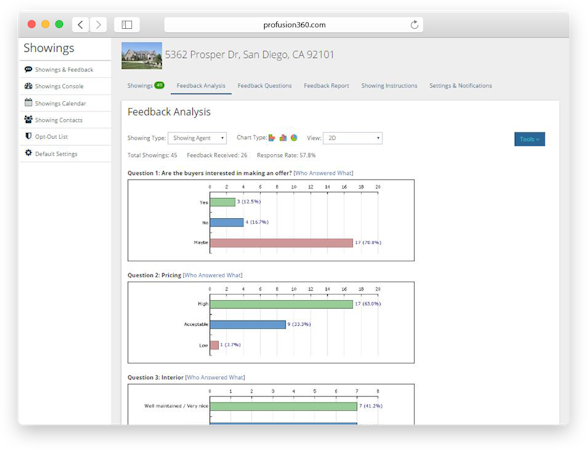Screen dimensions: 588x450
Task: Open Who Answered What link for Pricing
Action: [x=212, y=275]
